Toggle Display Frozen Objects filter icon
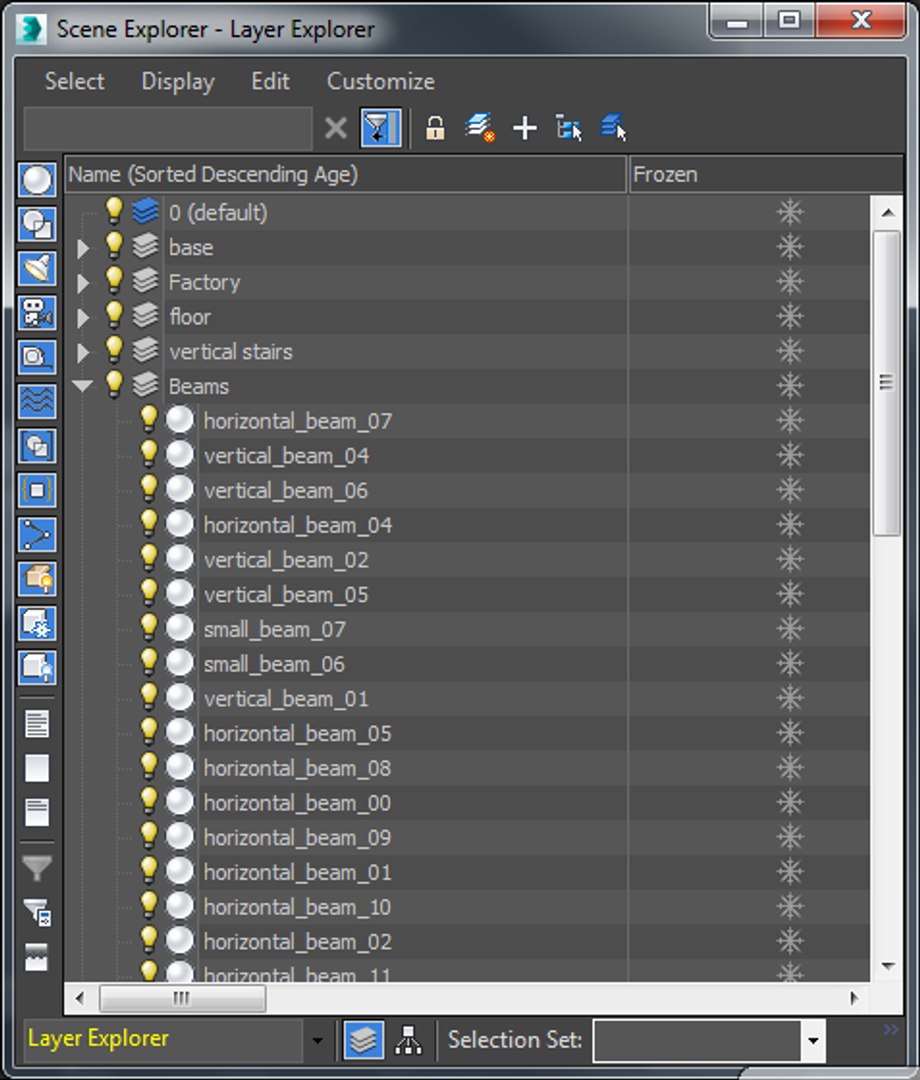The width and height of the screenshot is (920, 1080). pyautogui.click(x=36, y=623)
